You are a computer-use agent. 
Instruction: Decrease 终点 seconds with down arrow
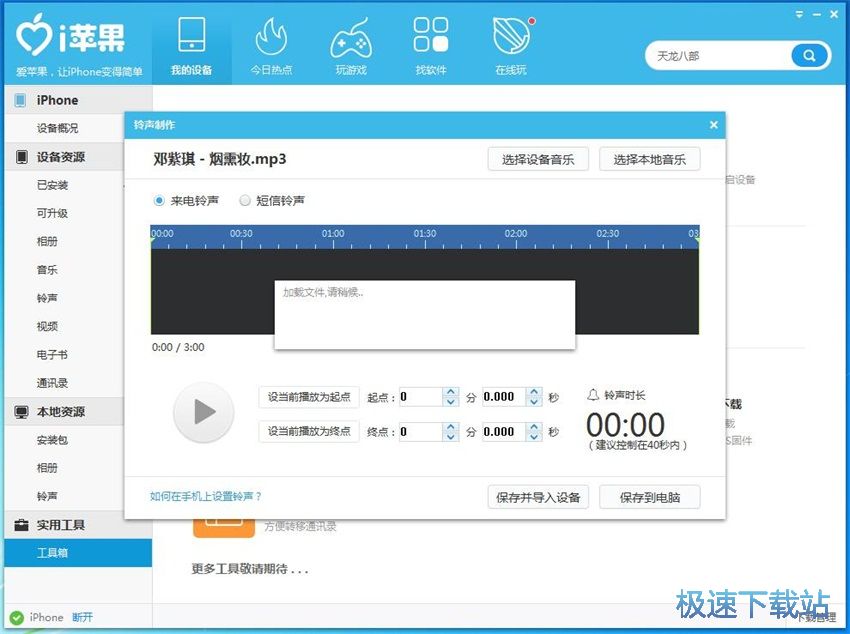click(x=534, y=437)
